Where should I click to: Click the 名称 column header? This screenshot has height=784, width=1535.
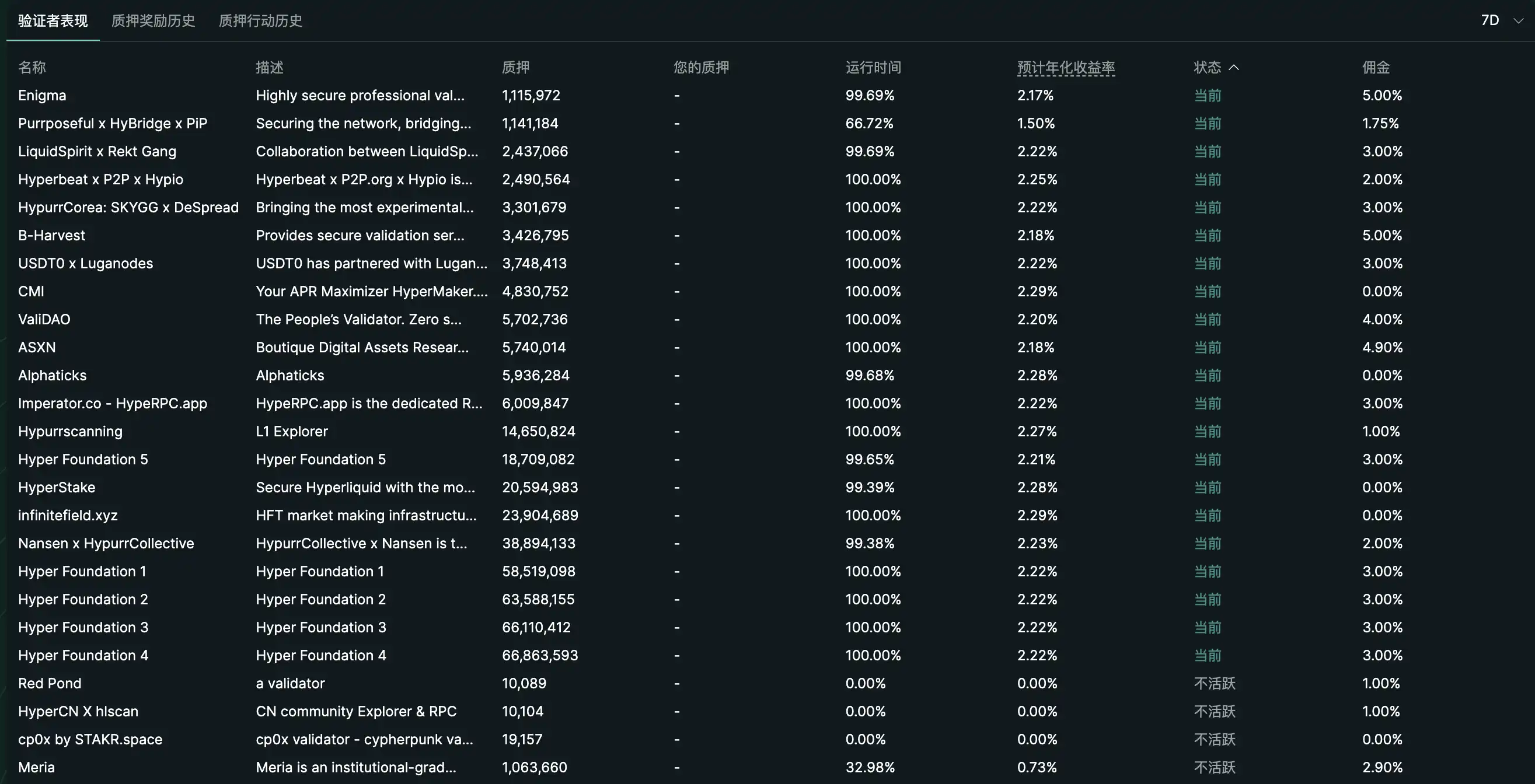pos(32,67)
